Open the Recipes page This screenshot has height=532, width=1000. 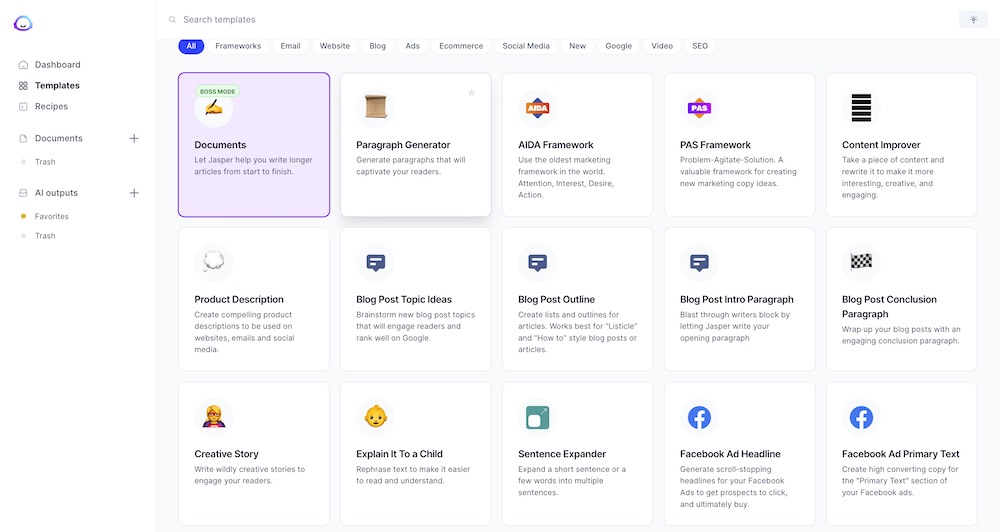[x=51, y=107]
